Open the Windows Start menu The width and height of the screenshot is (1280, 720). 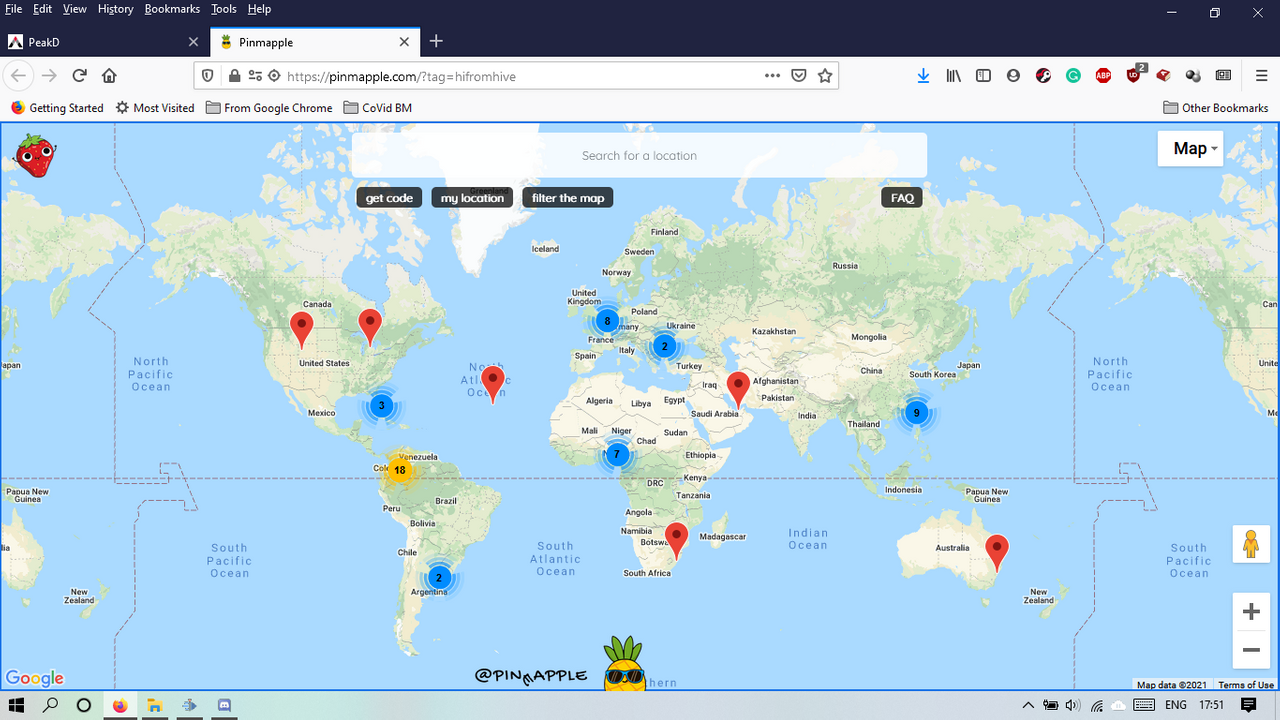[17, 705]
